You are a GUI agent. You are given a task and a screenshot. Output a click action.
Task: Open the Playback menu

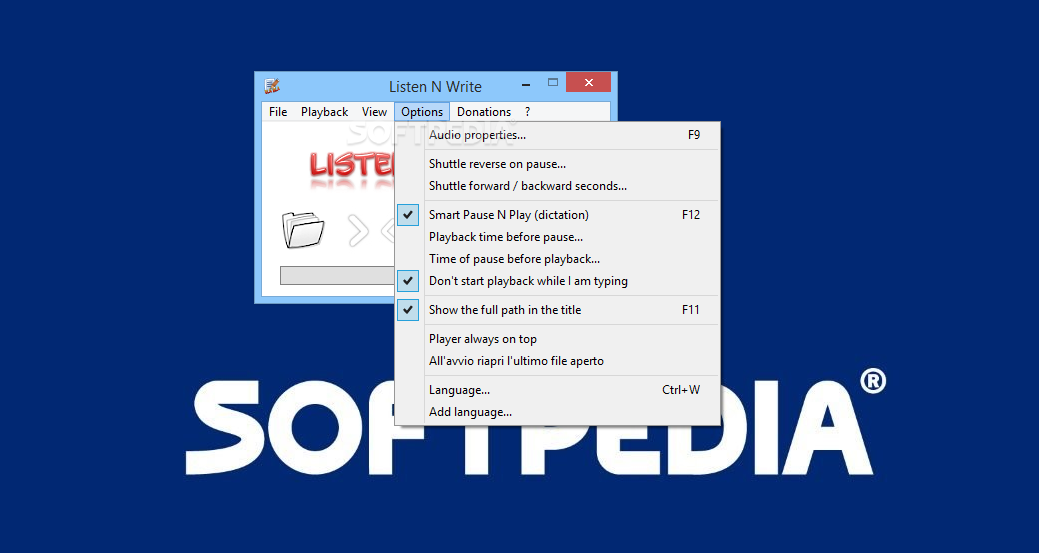325,112
